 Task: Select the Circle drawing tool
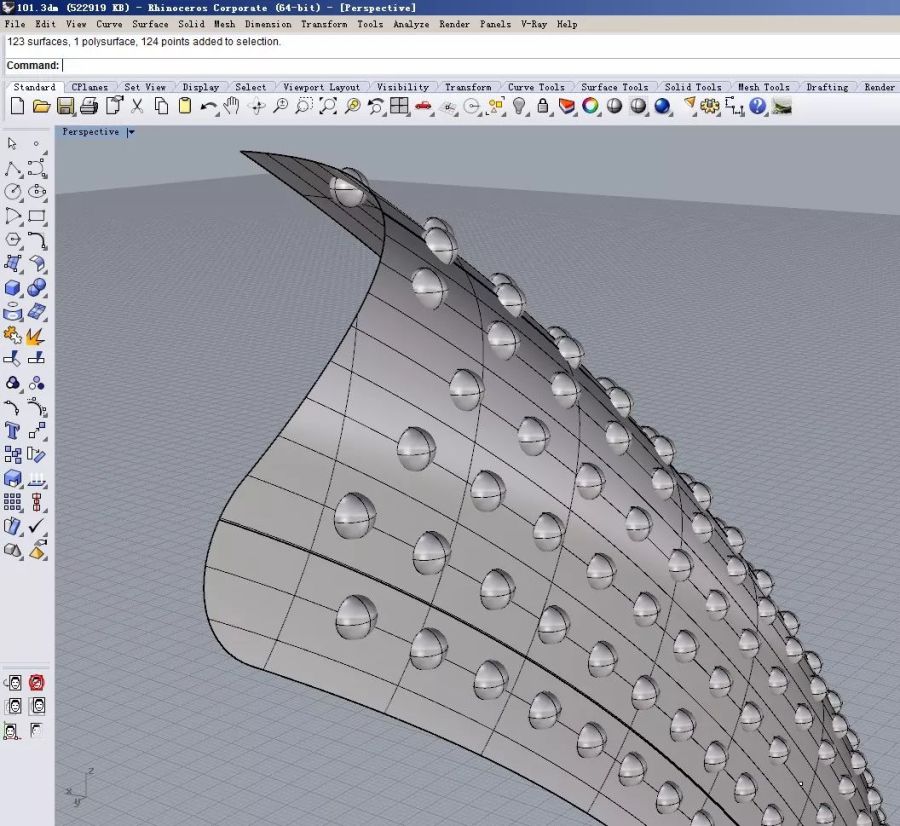(x=13, y=191)
